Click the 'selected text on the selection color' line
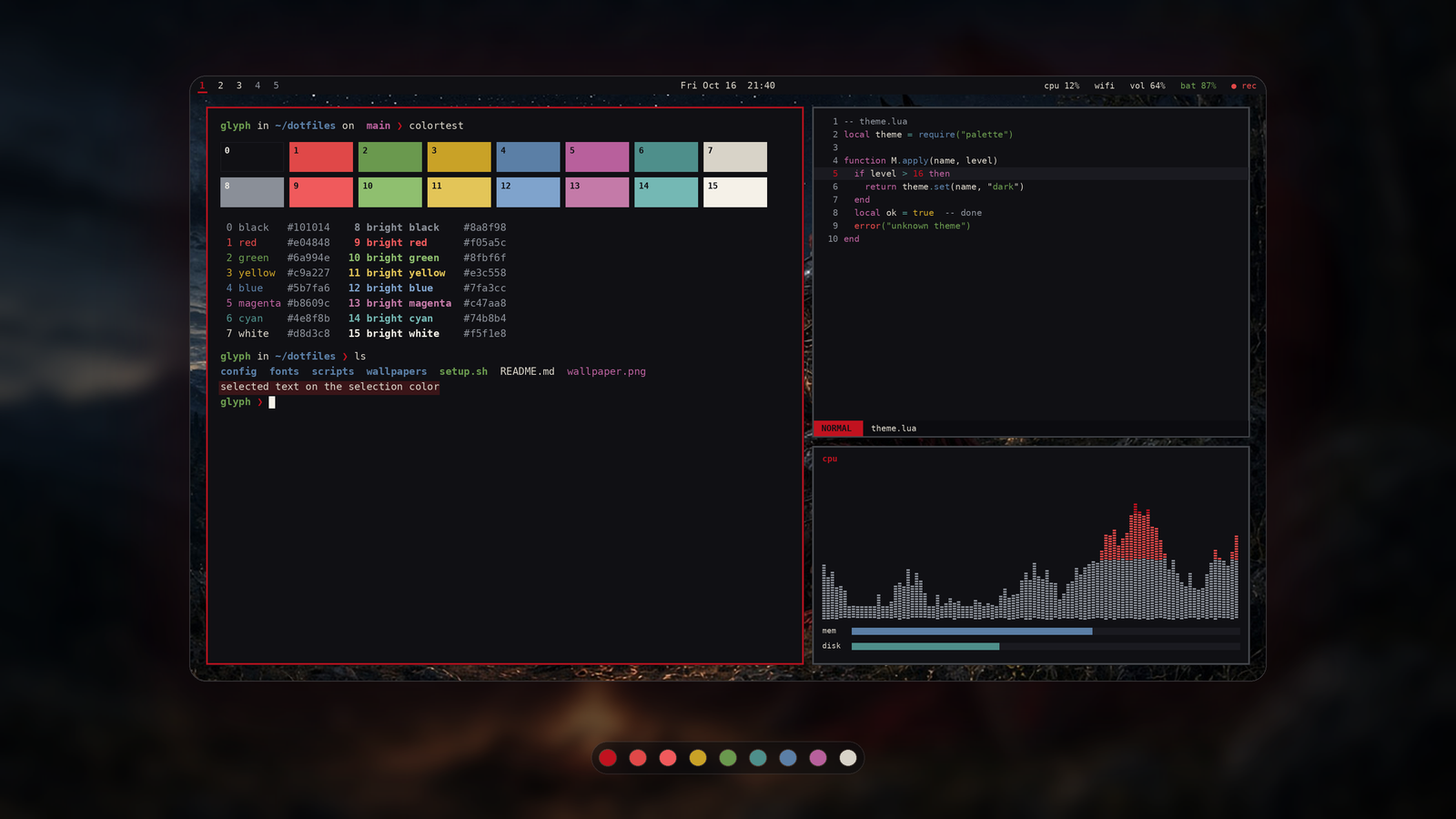The width and height of the screenshot is (1456, 819). pyautogui.click(x=329, y=387)
